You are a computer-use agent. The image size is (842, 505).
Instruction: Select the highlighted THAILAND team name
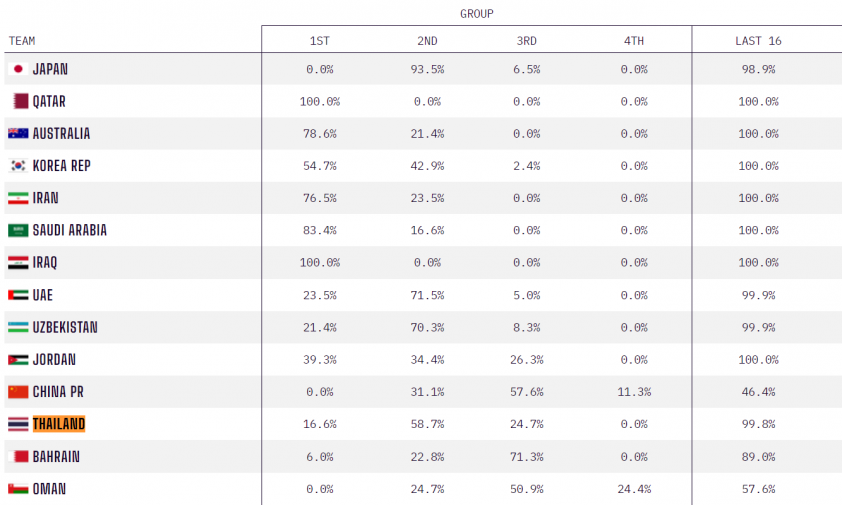point(59,424)
